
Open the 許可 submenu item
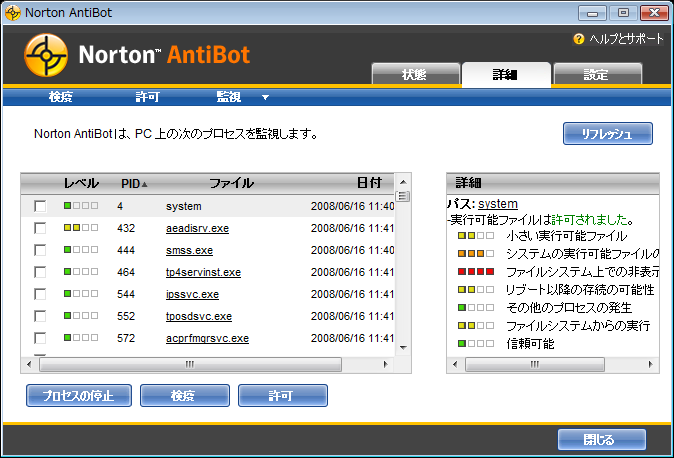[148, 97]
